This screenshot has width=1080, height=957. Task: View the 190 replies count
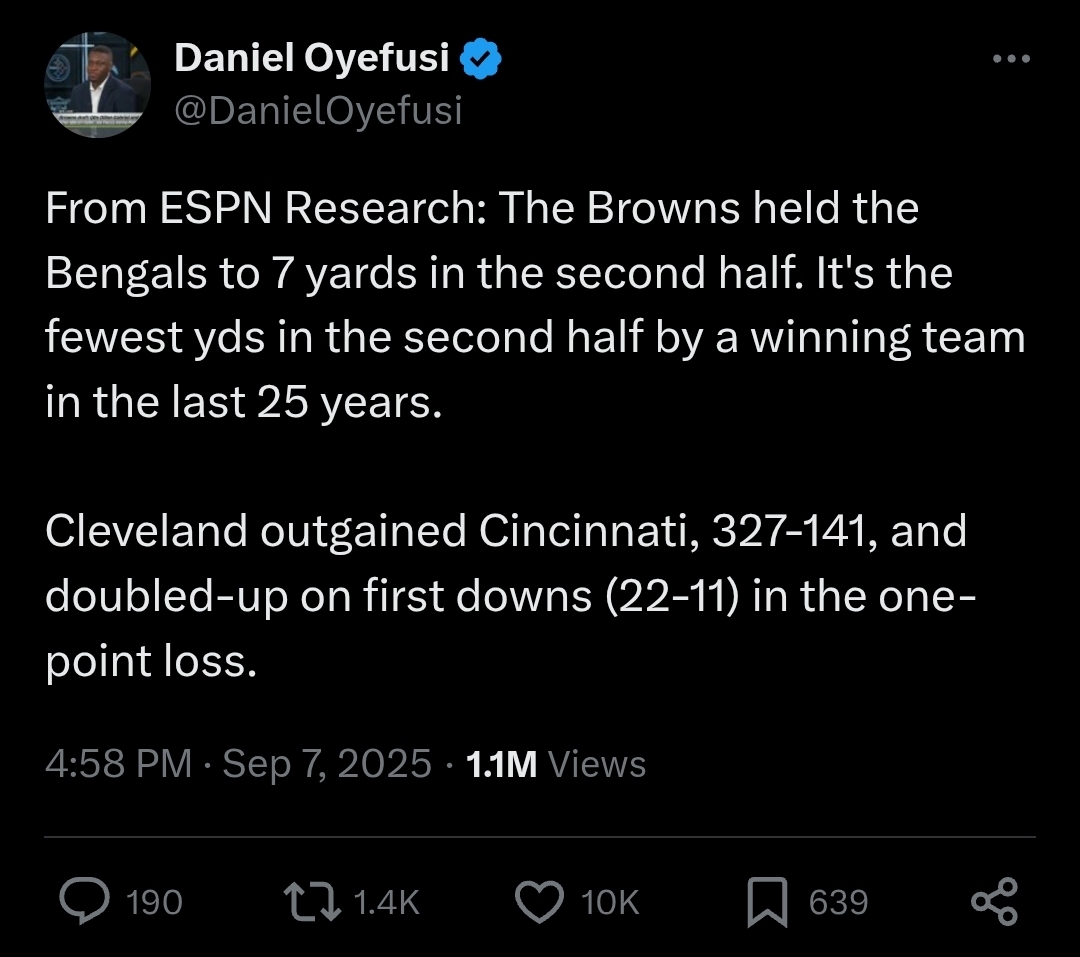[154, 903]
